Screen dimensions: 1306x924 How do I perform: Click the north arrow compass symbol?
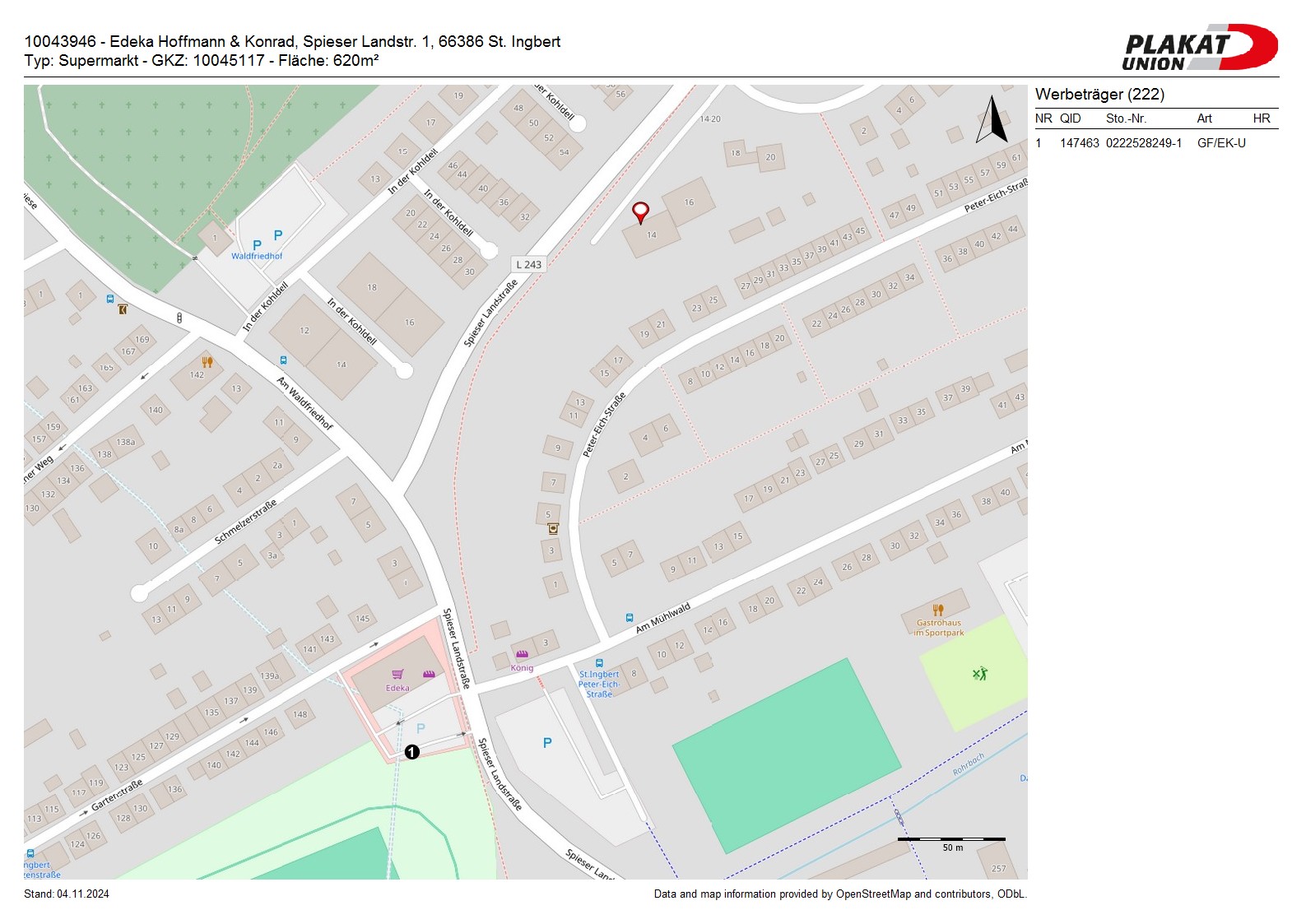click(992, 120)
